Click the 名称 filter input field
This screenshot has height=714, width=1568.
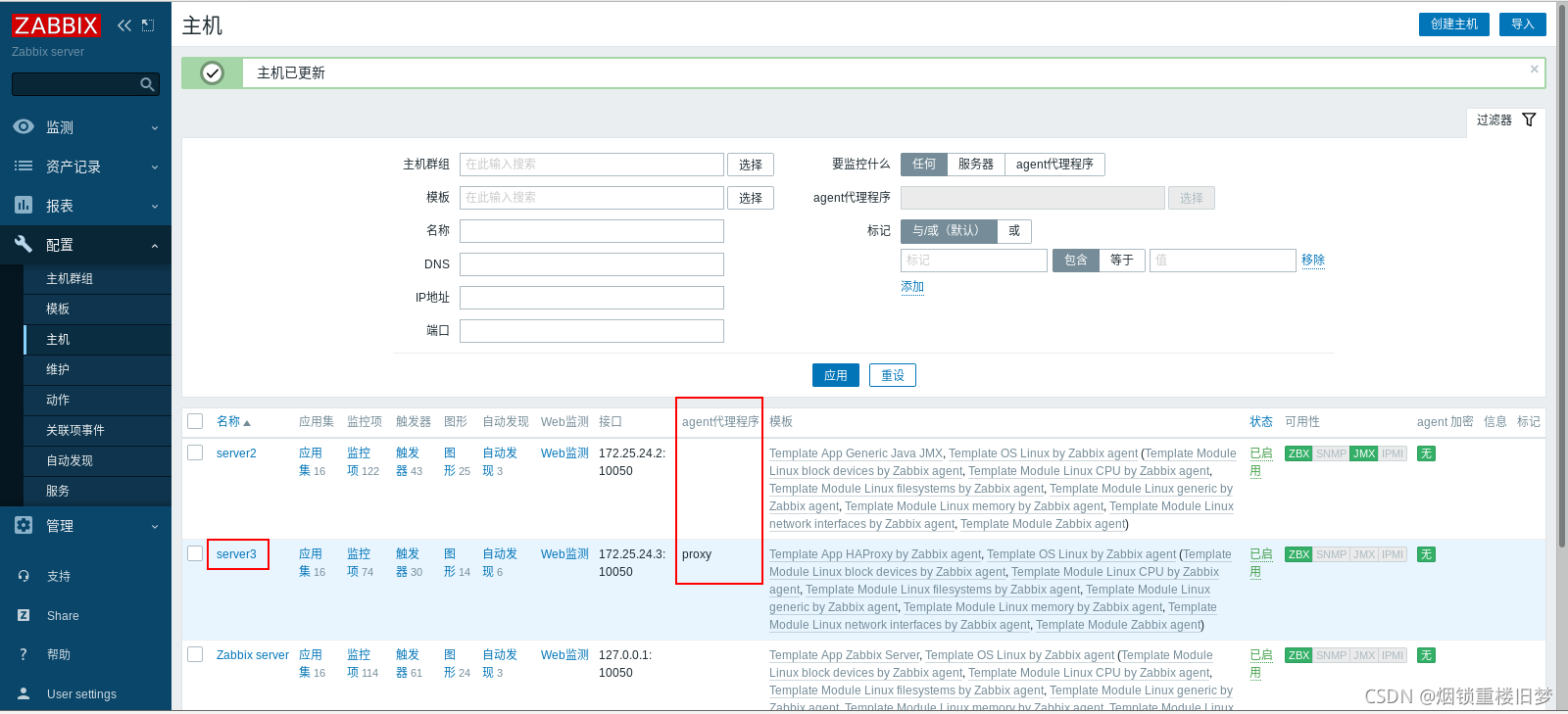click(592, 231)
